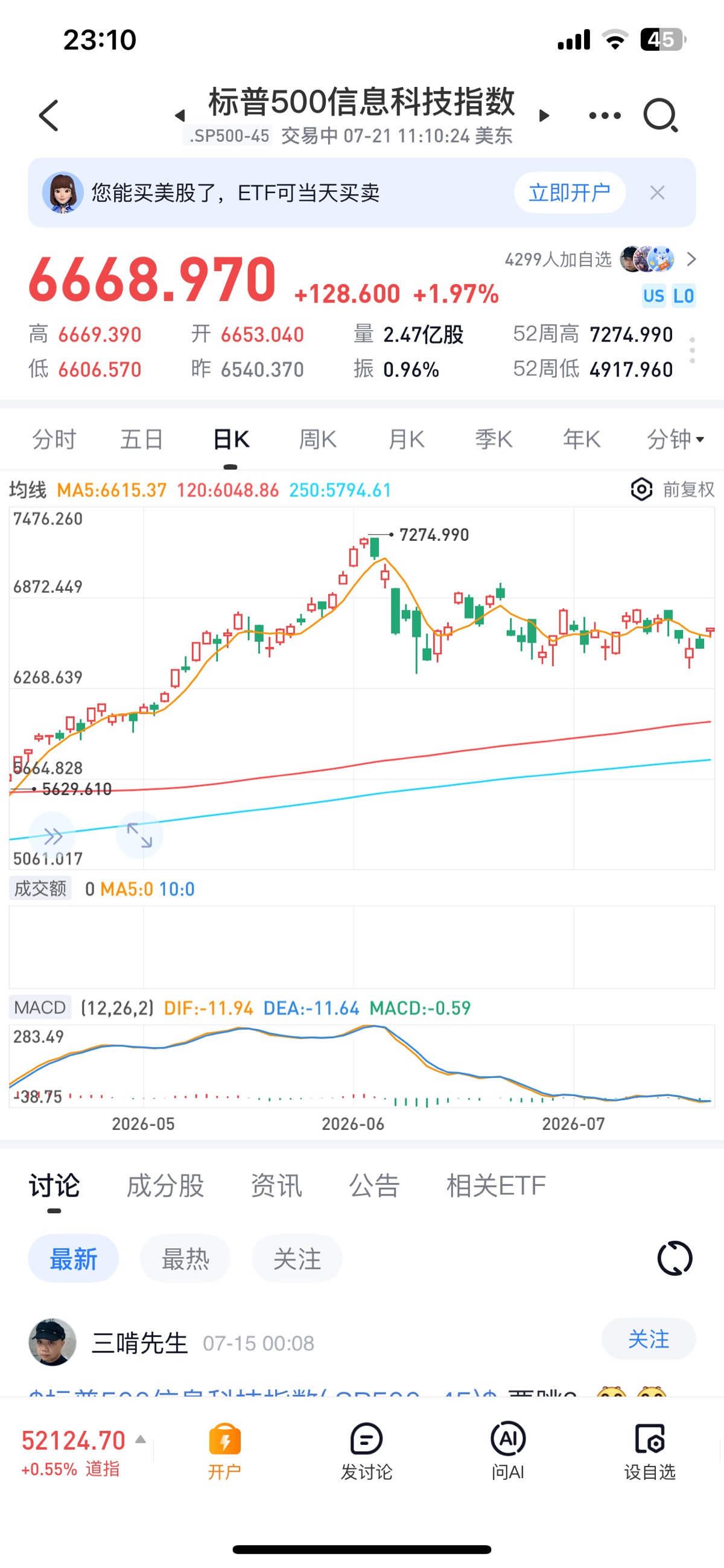Select the 日K chart tab

pyautogui.click(x=231, y=439)
